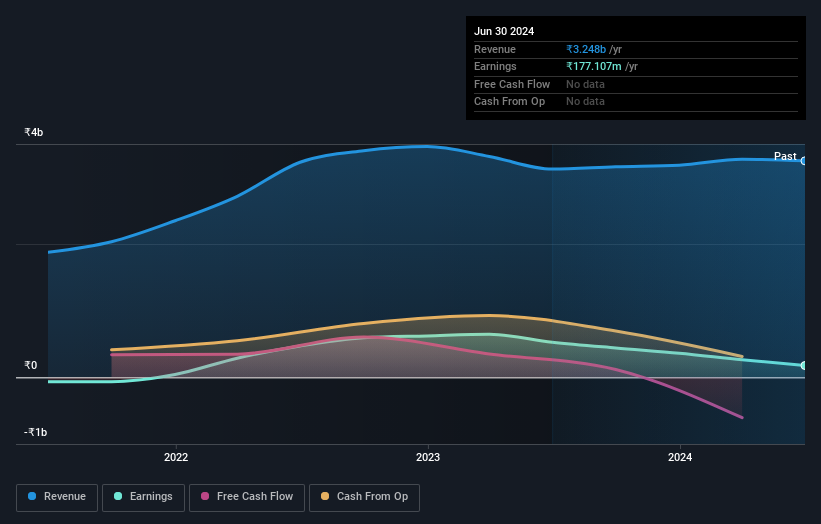The width and height of the screenshot is (821, 524).
Task: Click the -₹1b y-axis label
Action: 36,432
